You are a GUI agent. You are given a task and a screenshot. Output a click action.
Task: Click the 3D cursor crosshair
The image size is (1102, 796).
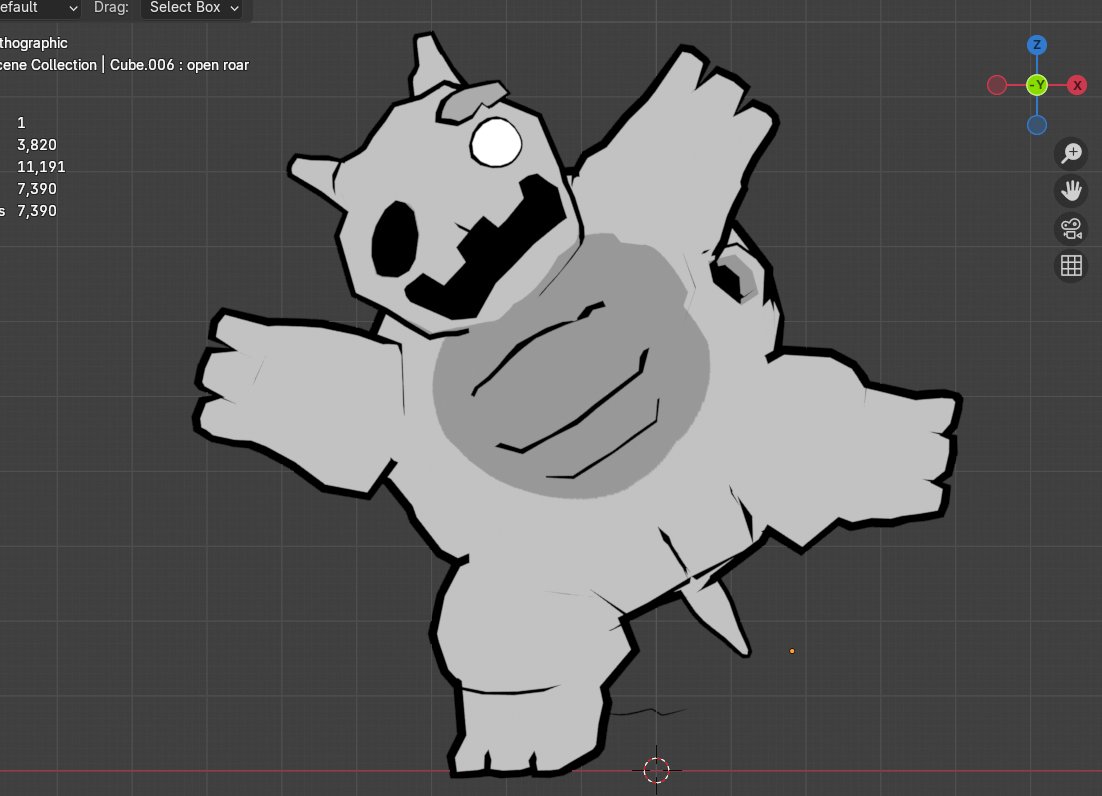[x=656, y=770]
